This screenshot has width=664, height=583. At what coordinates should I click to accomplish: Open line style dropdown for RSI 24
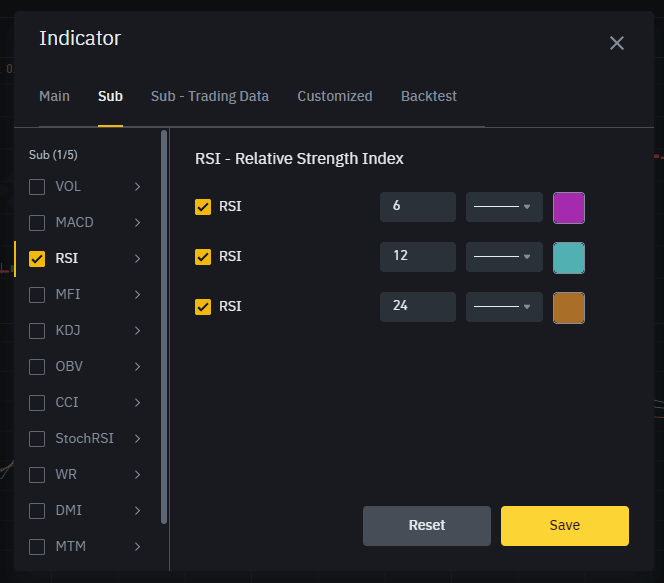point(504,307)
